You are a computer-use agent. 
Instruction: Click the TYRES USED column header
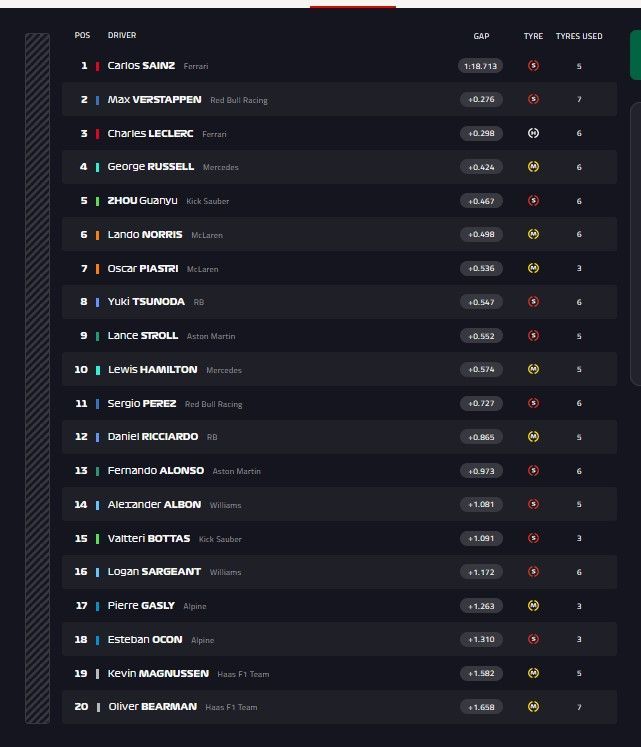click(x=579, y=36)
